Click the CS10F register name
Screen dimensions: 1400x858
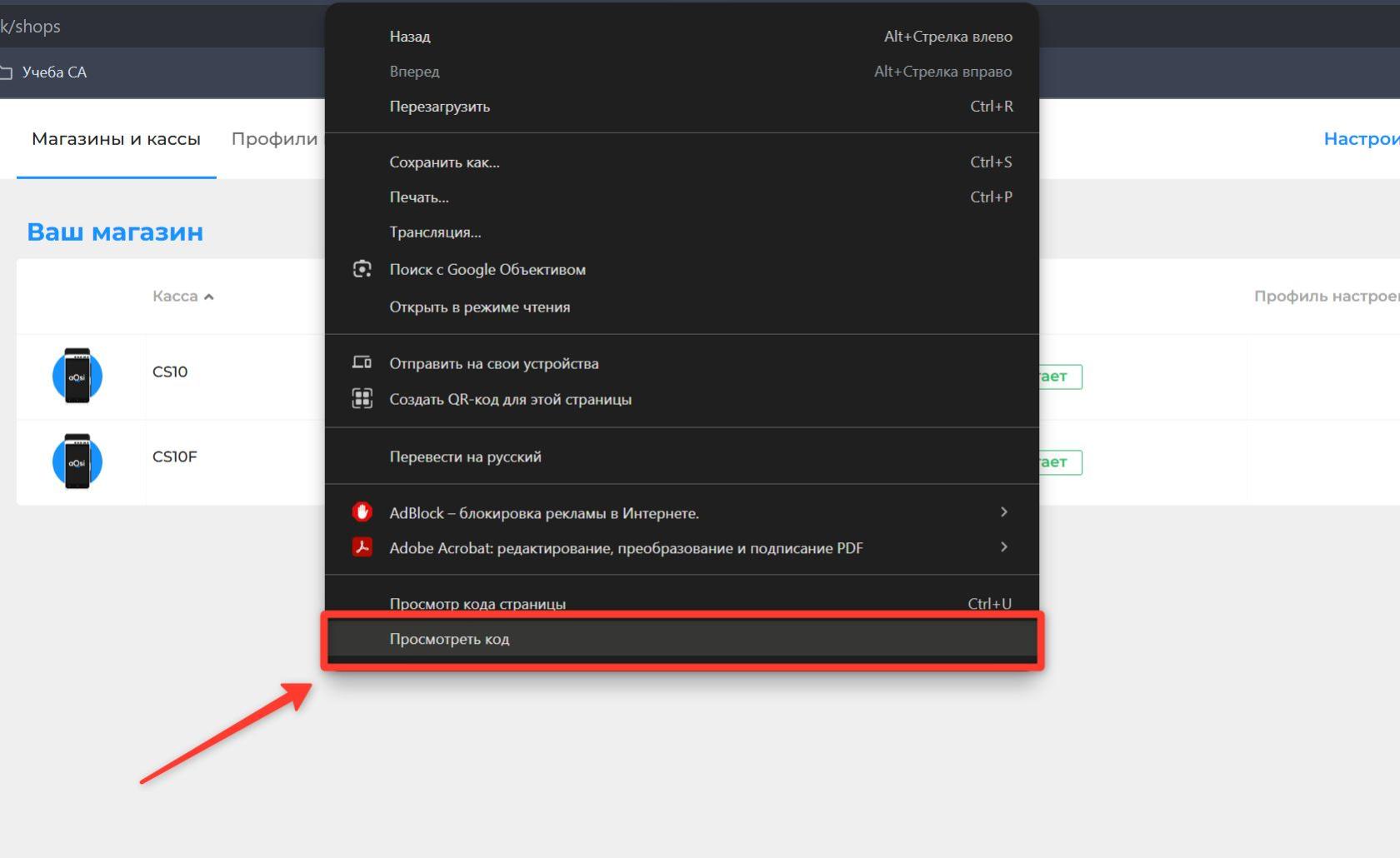(x=174, y=456)
